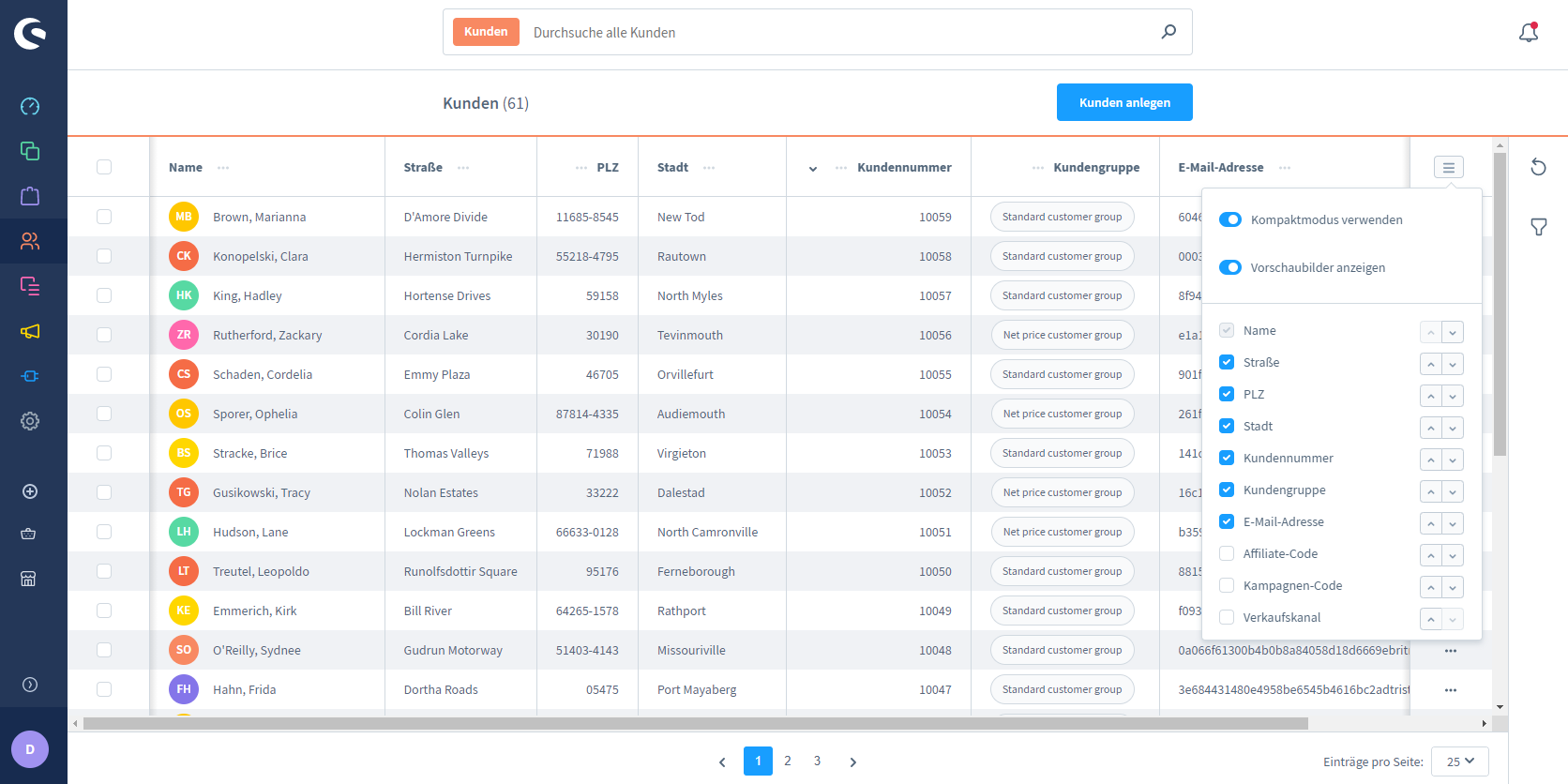
Task: Open the Customers sidebar icon
Action: point(30,241)
